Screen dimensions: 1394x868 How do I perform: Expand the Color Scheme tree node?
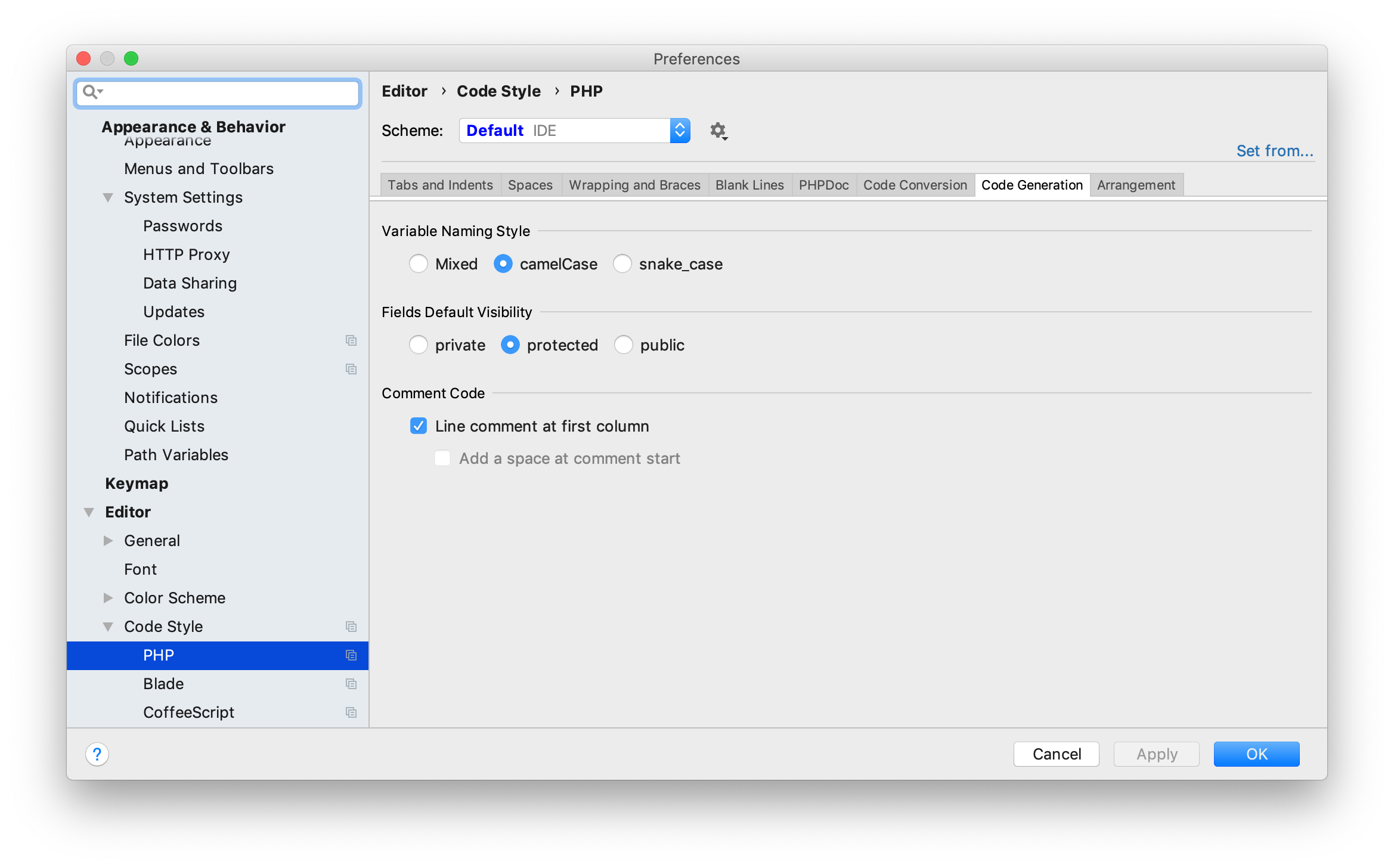pos(108,598)
